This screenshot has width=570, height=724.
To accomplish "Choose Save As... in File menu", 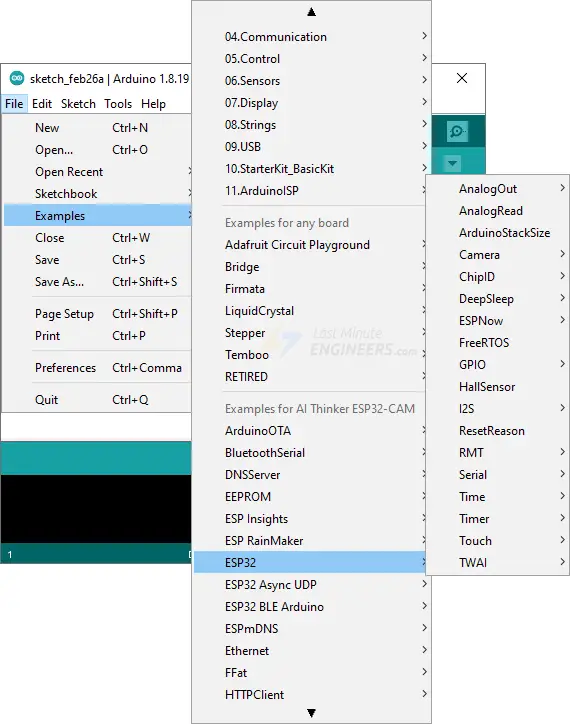I will 97,282.
